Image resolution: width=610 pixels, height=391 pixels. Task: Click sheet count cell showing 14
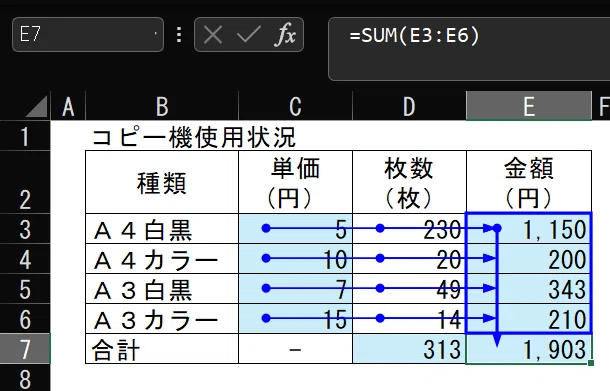point(409,318)
